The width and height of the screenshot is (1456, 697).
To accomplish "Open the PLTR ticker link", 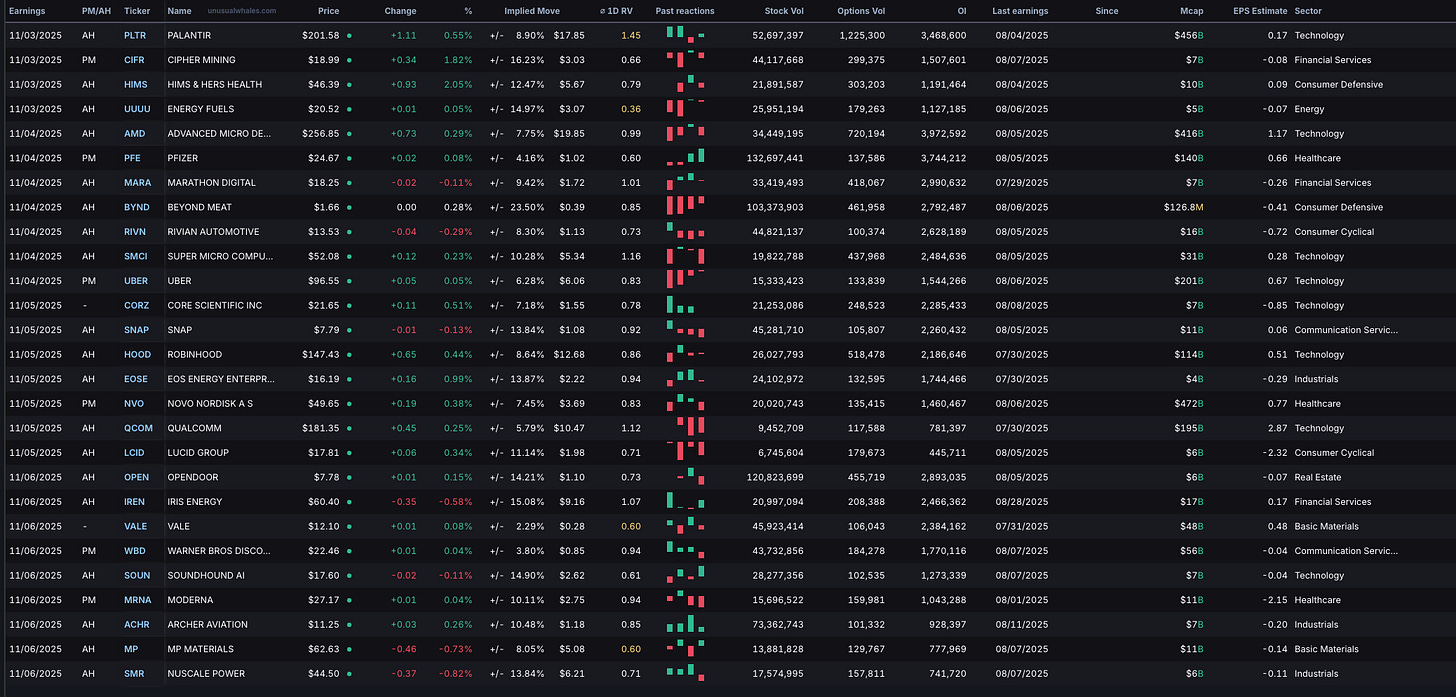I will click(135, 35).
